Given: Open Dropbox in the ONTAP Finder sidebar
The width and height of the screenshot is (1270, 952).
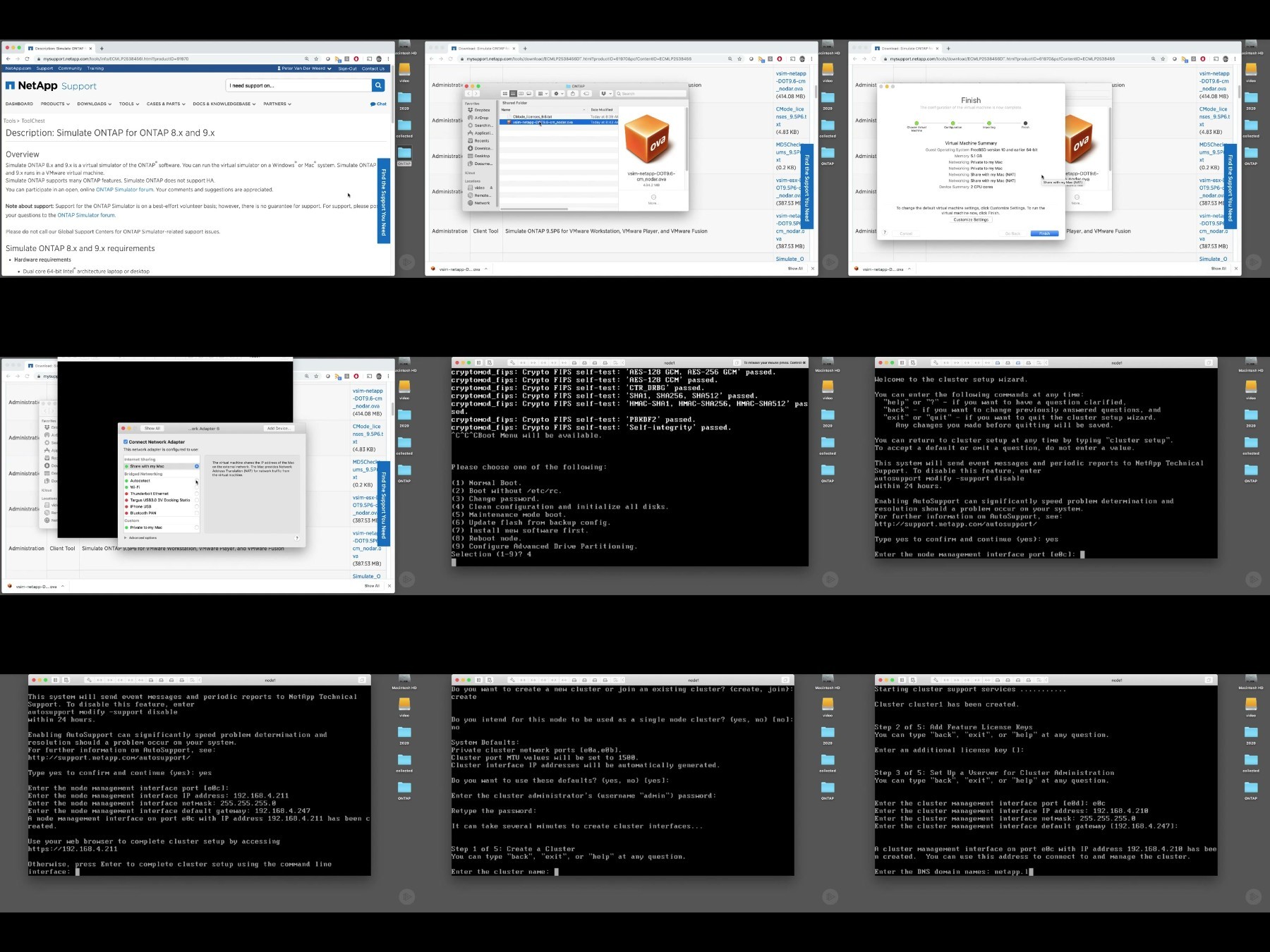Looking at the screenshot, I should pos(478,110).
